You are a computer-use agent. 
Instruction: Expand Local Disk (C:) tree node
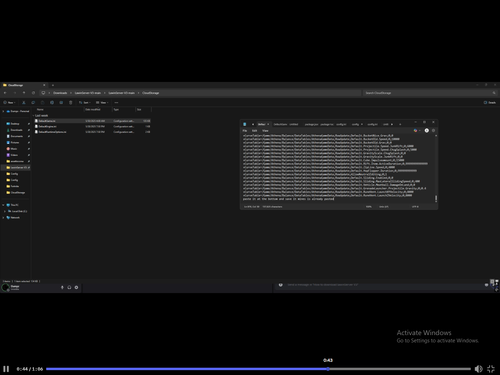click(5, 211)
